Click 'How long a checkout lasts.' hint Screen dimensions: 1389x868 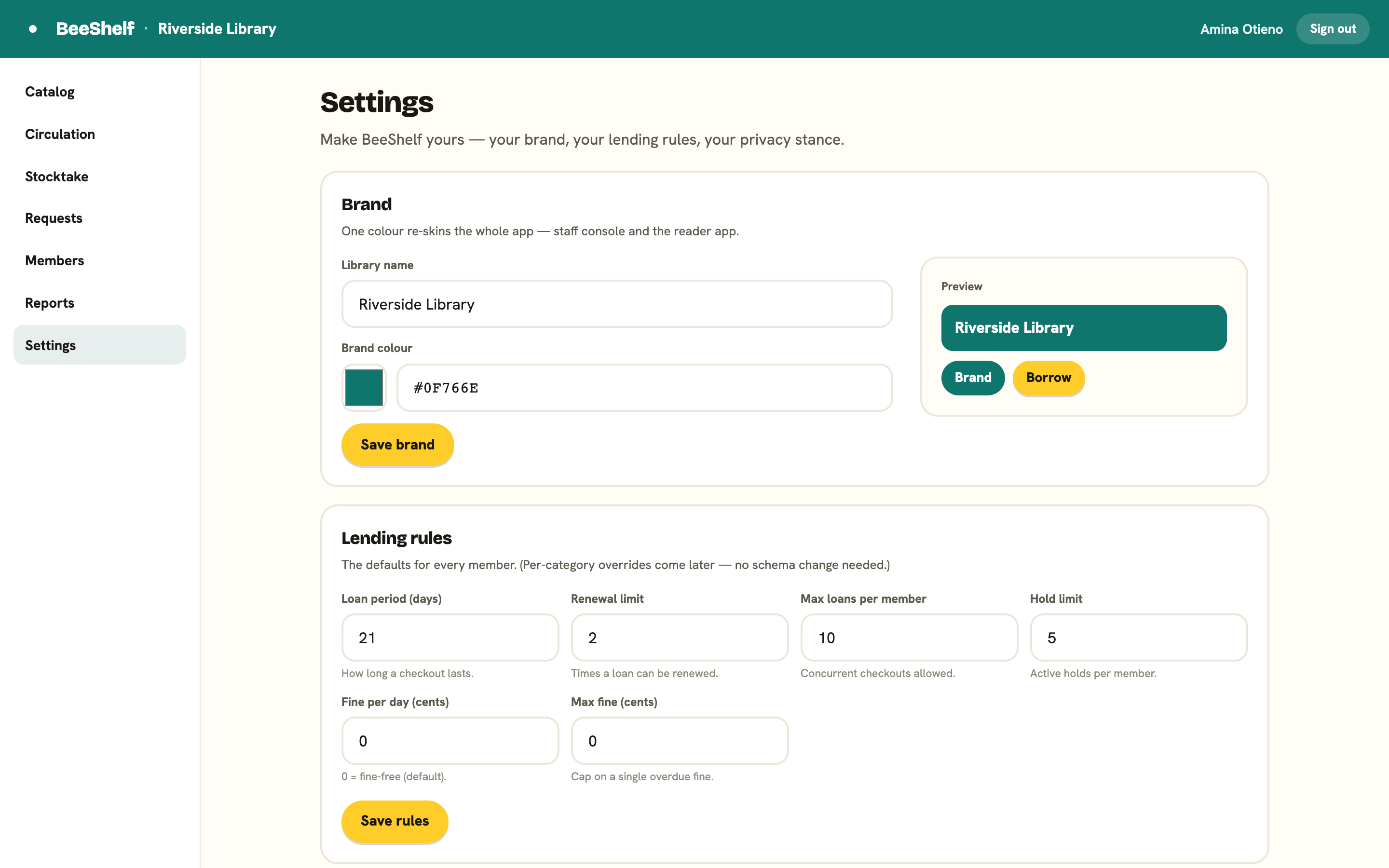408,673
